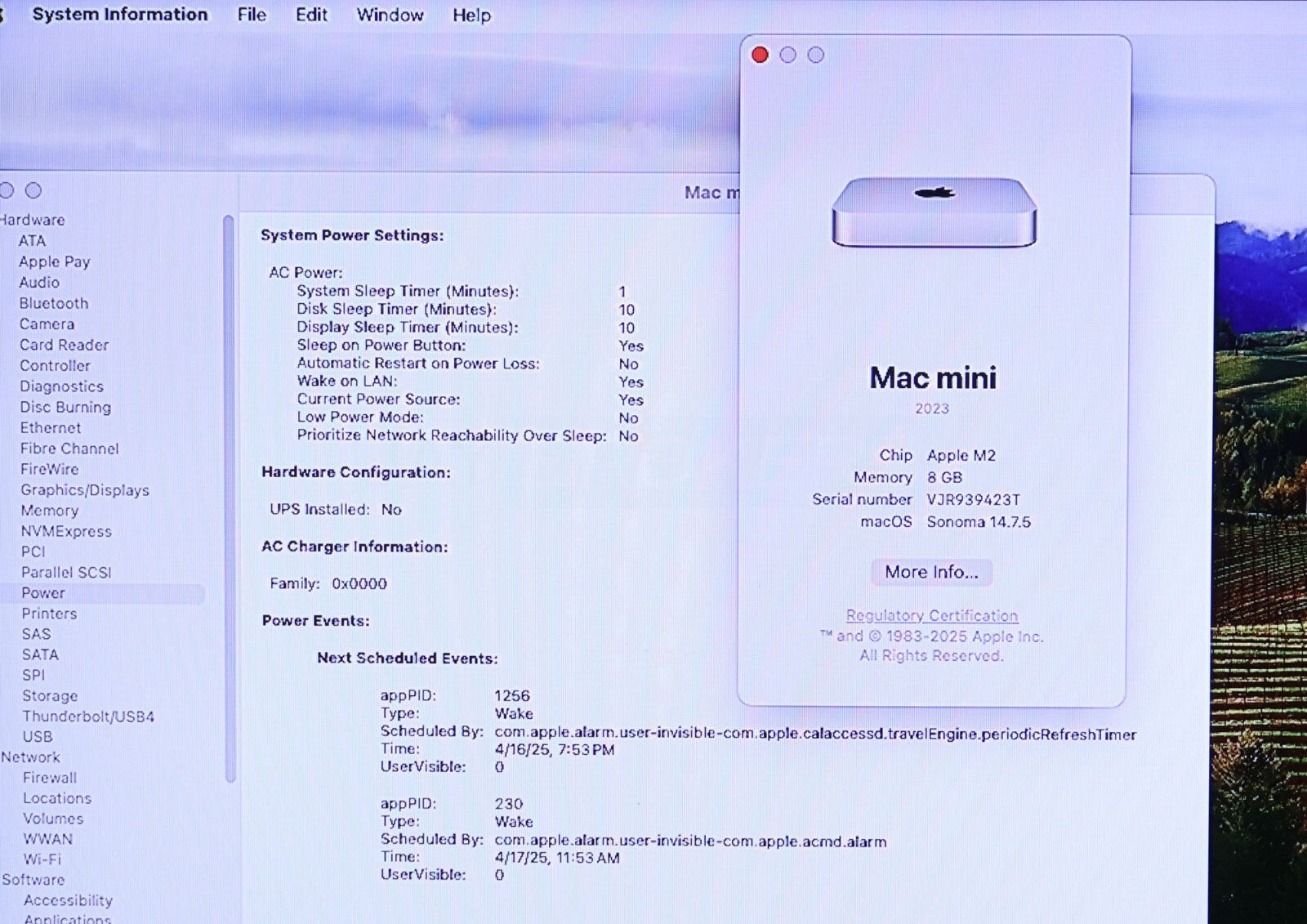
Task: Select Fibre Channel in the sidebar
Action: pyautogui.click(x=69, y=449)
